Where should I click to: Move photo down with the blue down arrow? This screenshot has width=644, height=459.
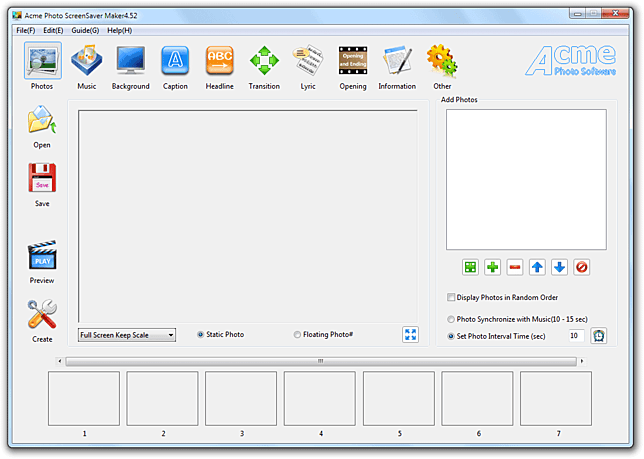[559, 267]
